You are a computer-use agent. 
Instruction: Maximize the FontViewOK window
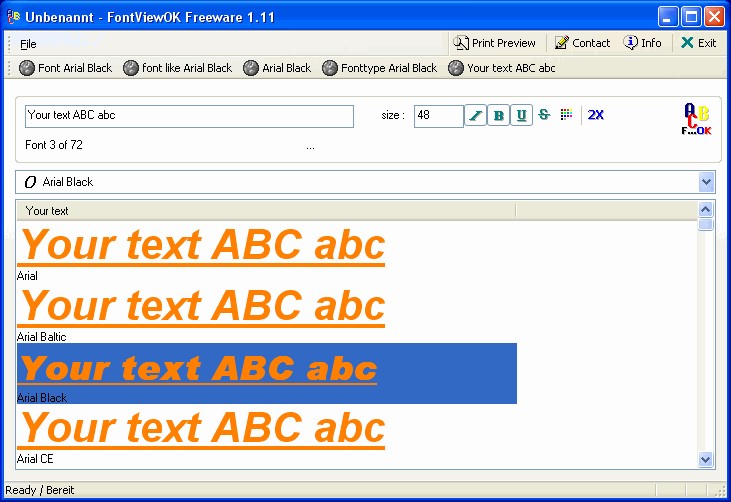click(691, 17)
